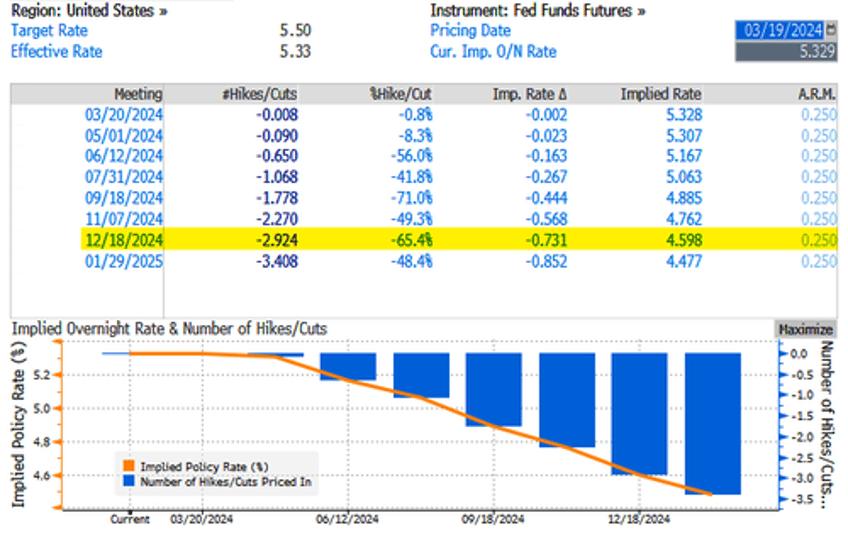The image size is (848, 537).
Task: Select the 01/29/2025 meeting date
Action: 123,262
